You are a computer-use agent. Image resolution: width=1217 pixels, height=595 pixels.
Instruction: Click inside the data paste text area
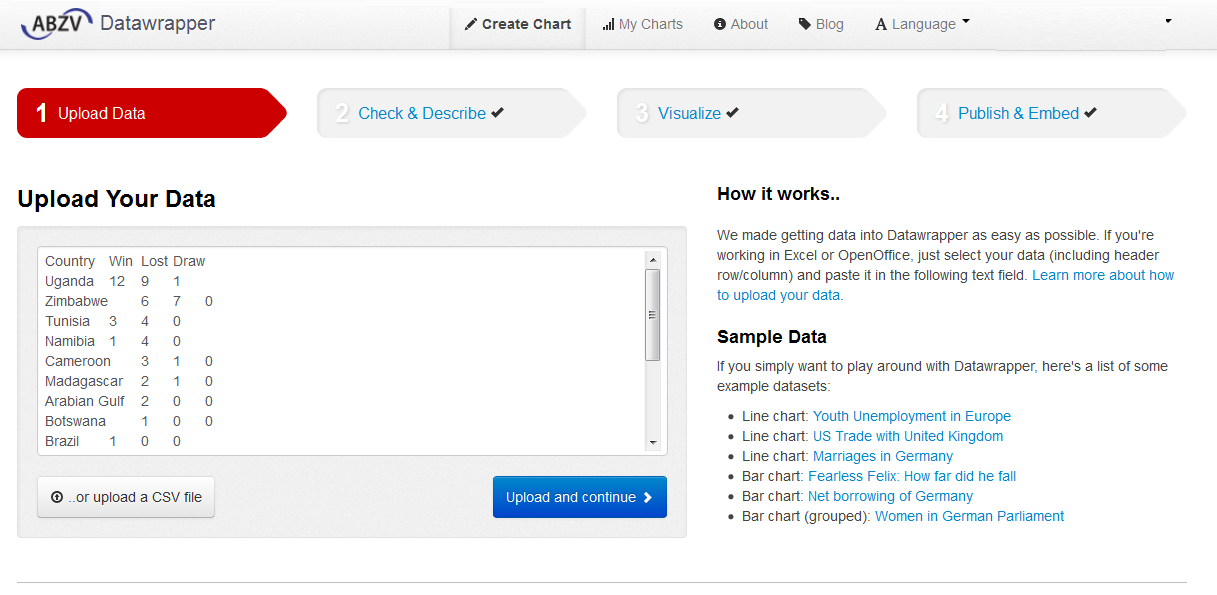tap(352, 351)
